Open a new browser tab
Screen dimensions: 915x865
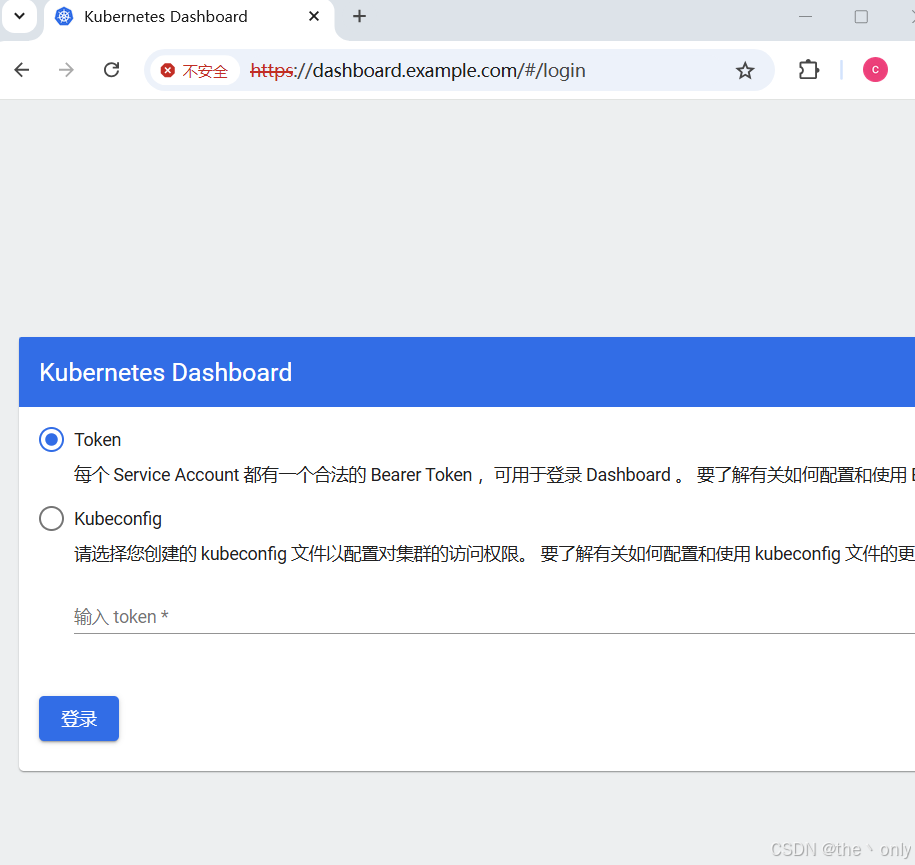[359, 16]
